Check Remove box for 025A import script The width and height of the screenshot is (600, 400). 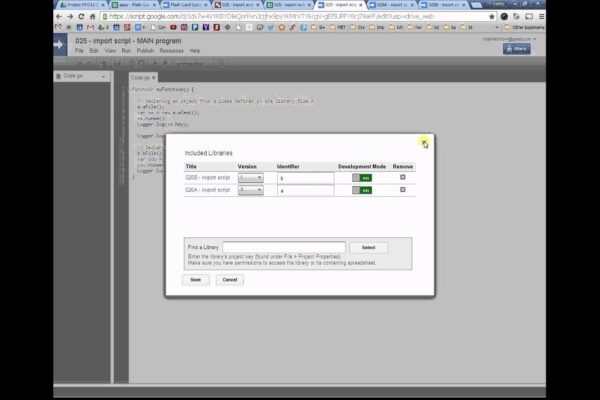pyautogui.click(x=403, y=189)
